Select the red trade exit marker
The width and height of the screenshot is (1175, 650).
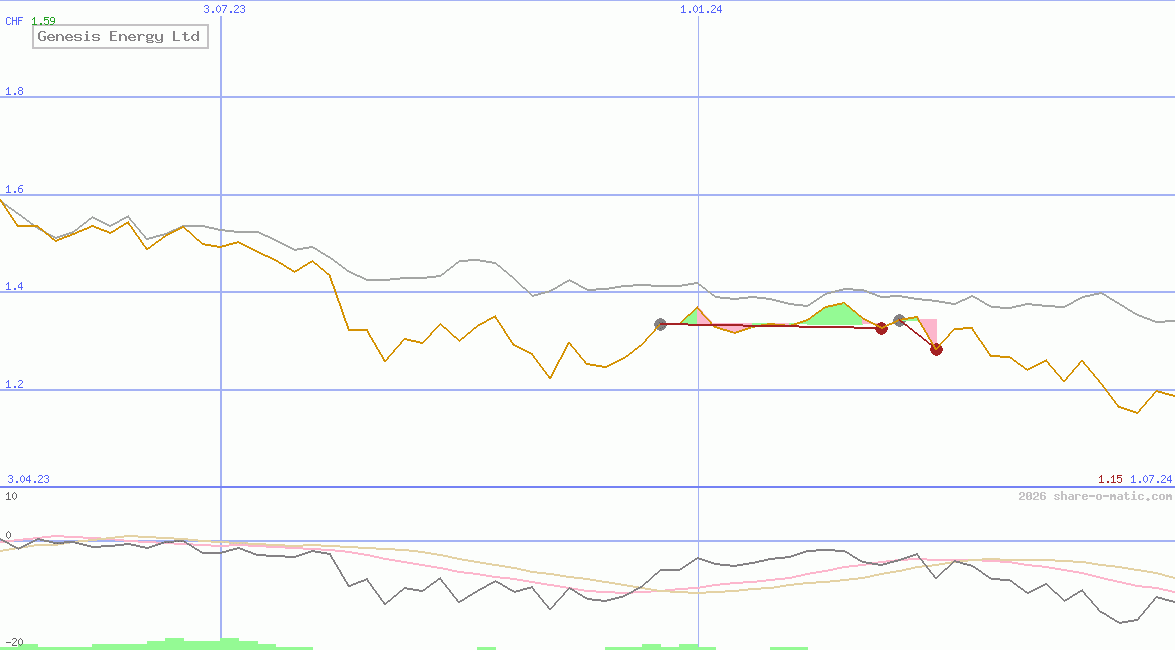coord(882,328)
